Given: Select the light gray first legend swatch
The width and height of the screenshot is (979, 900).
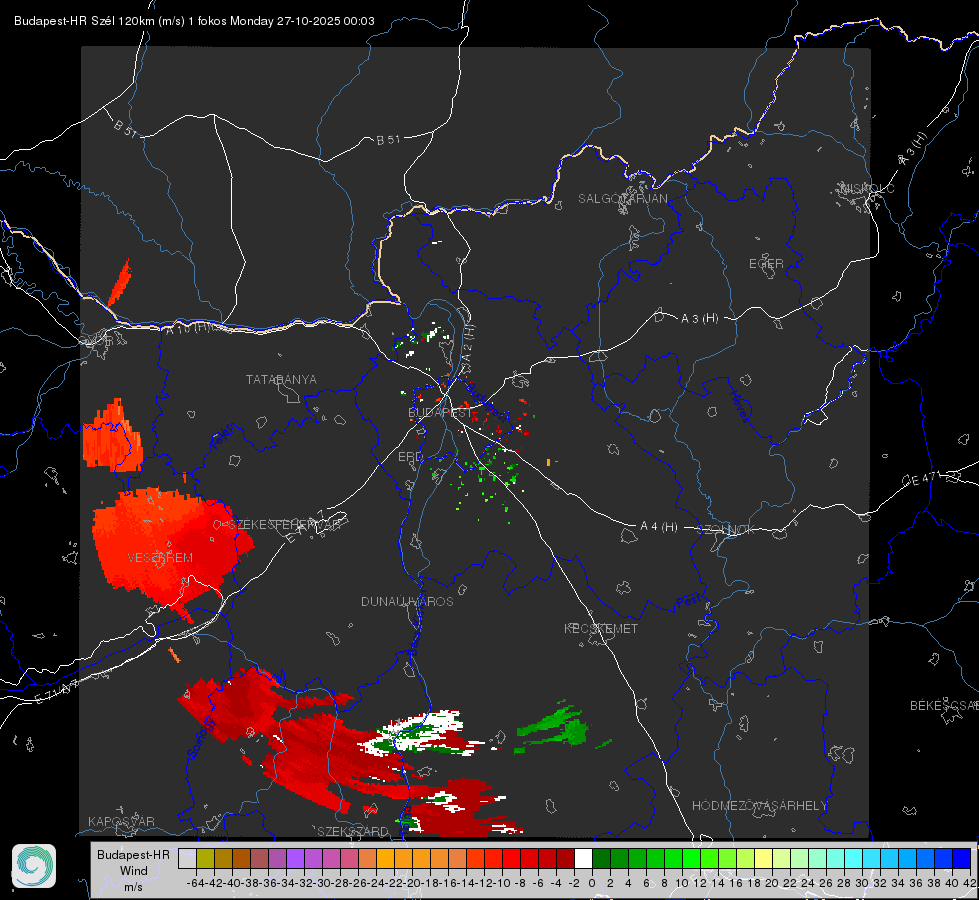Looking at the screenshot, I should pos(187,858).
